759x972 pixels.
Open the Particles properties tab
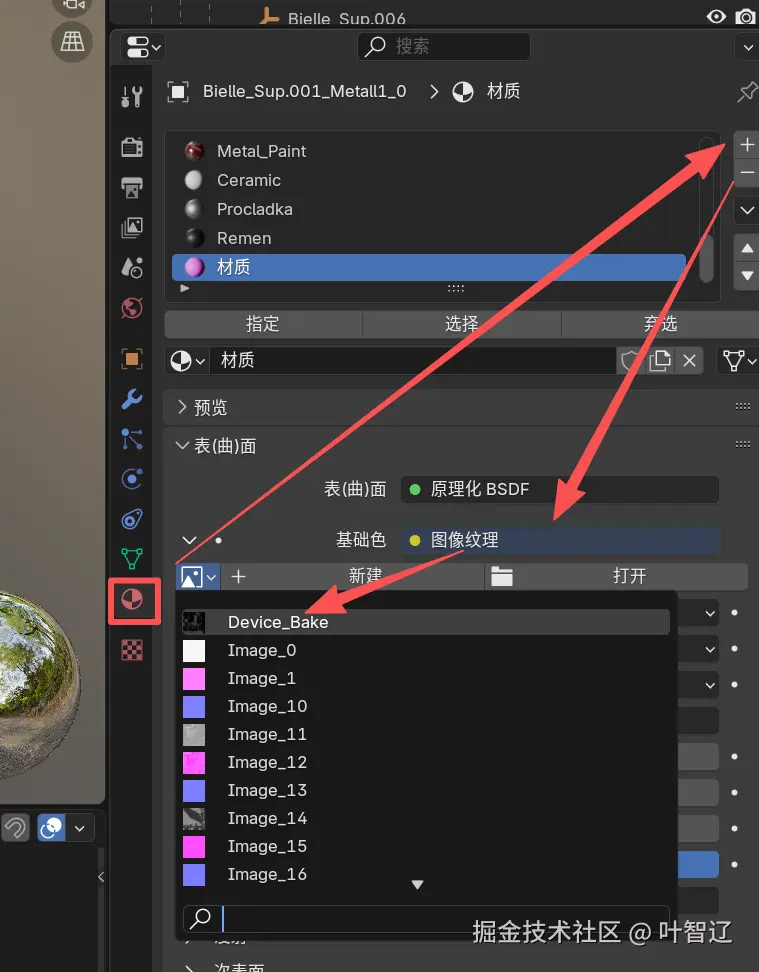(x=131, y=439)
